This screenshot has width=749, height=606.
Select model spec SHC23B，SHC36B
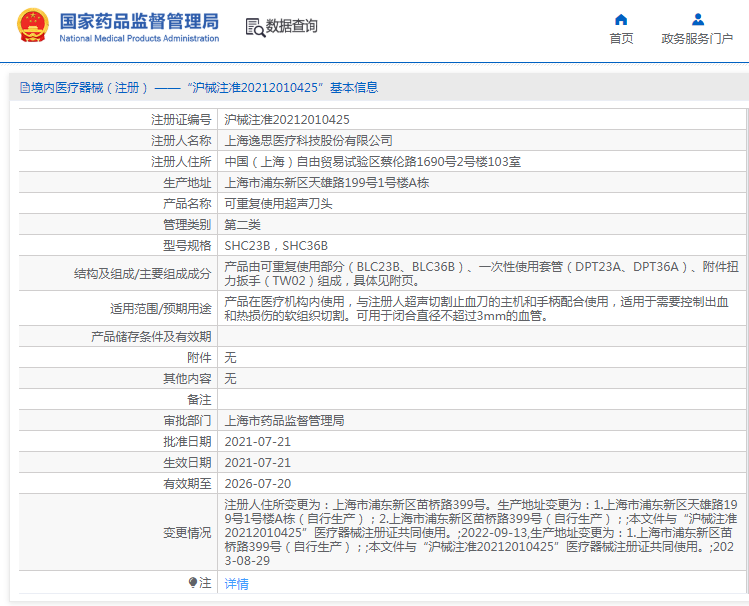(276, 245)
